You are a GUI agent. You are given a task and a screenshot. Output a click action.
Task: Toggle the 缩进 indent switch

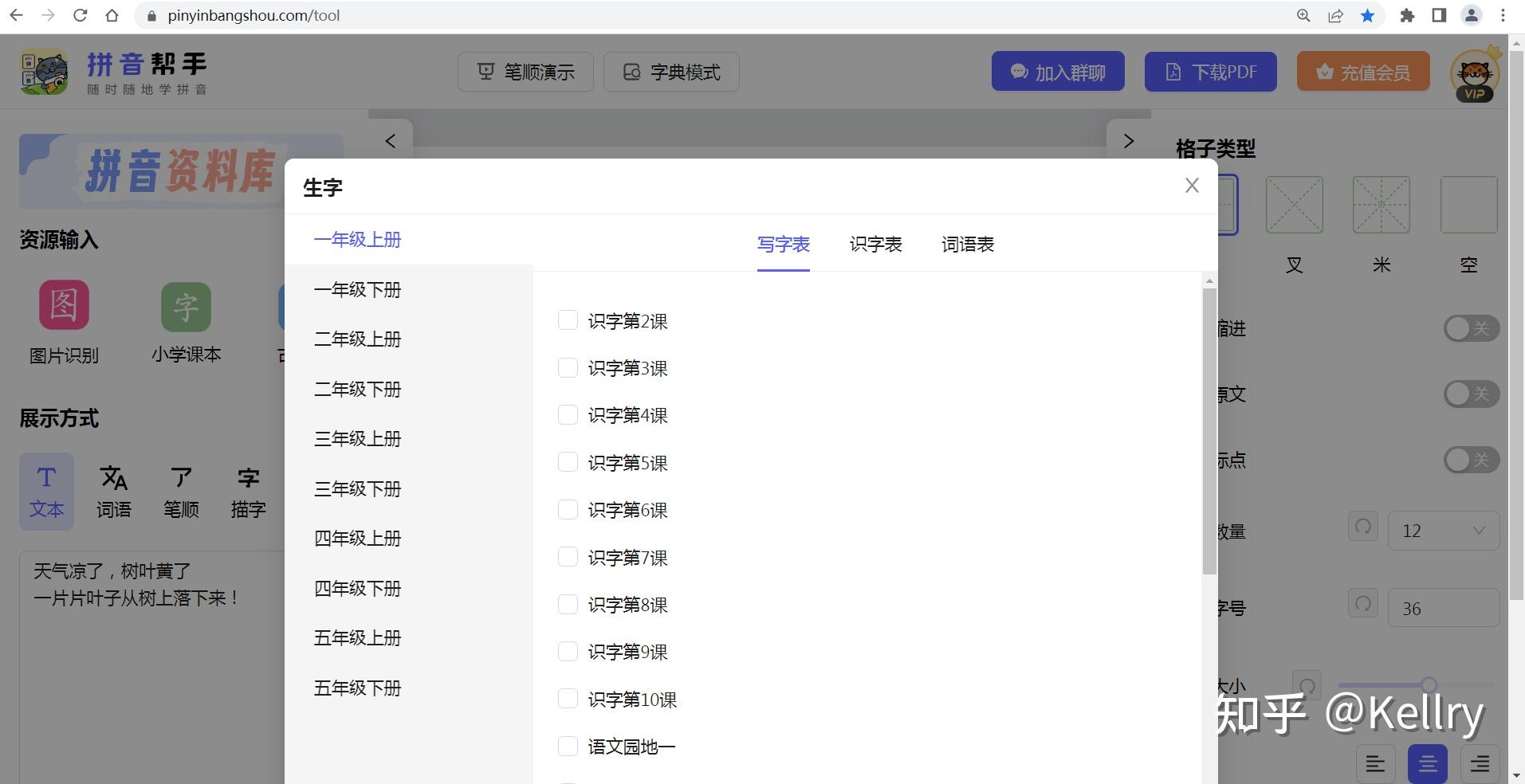tap(1472, 328)
